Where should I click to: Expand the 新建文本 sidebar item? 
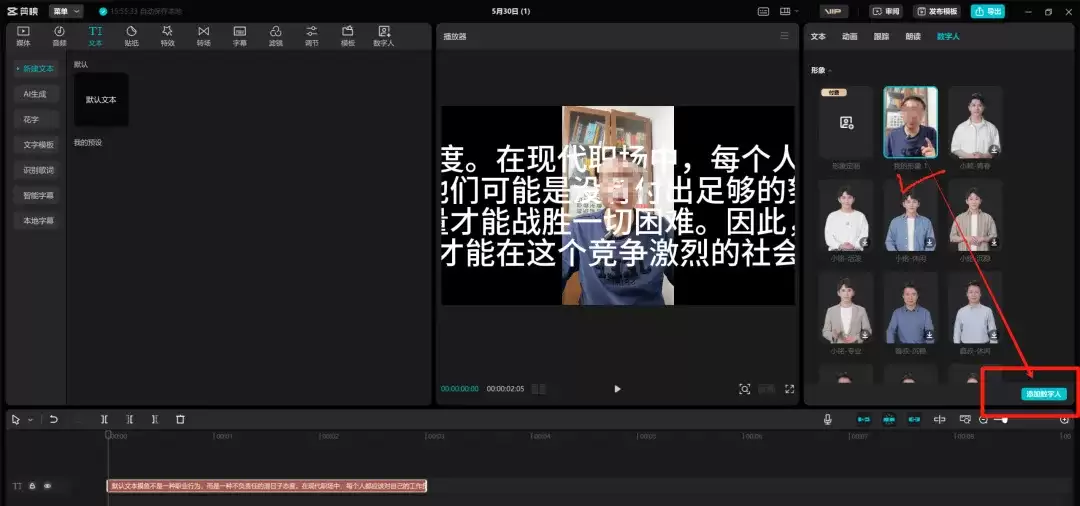tap(36, 69)
